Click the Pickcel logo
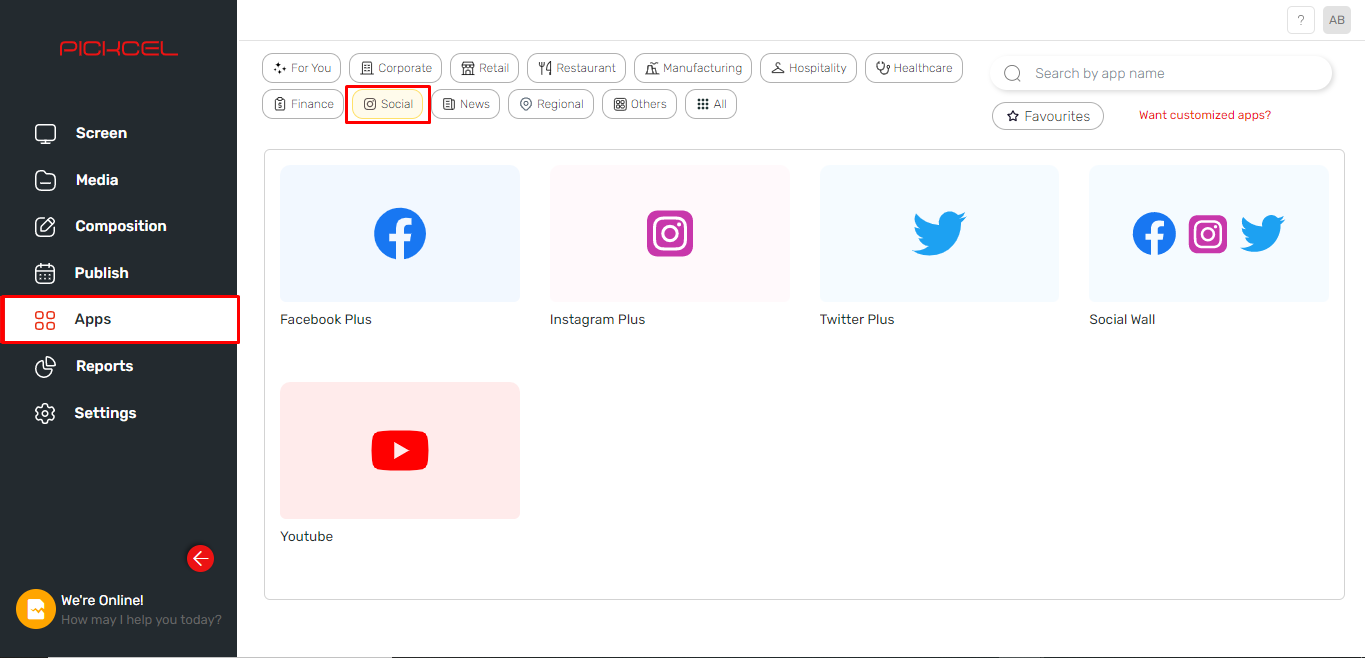Viewport: 1365px width, 658px height. (x=119, y=48)
